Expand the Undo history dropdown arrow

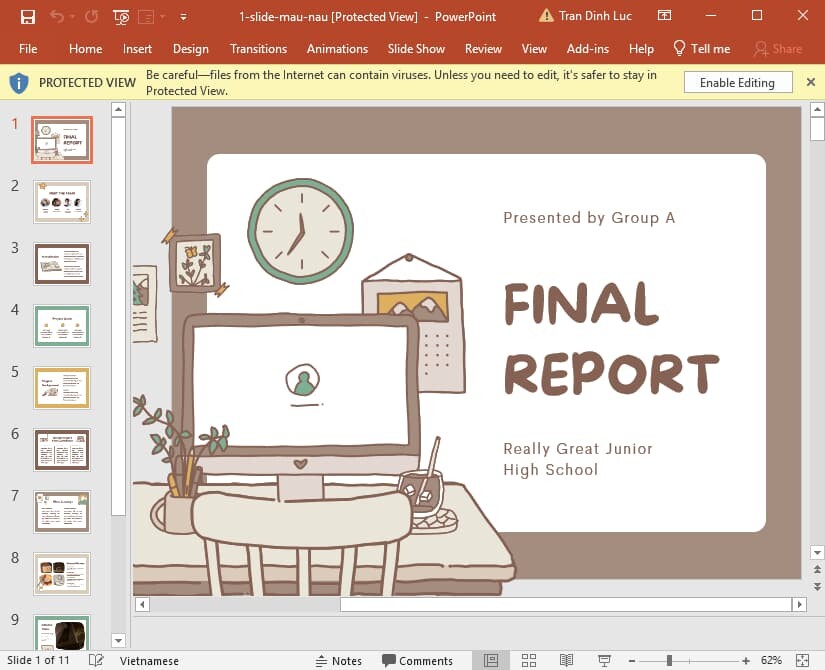(x=71, y=16)
